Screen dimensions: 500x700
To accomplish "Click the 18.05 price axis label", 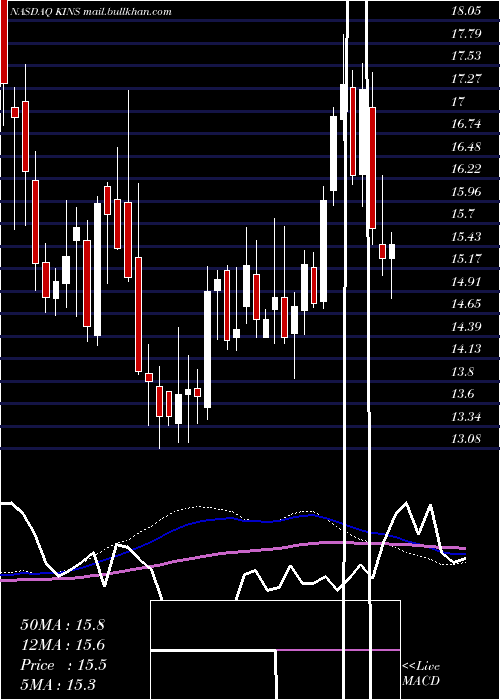I will pos(466,11).
